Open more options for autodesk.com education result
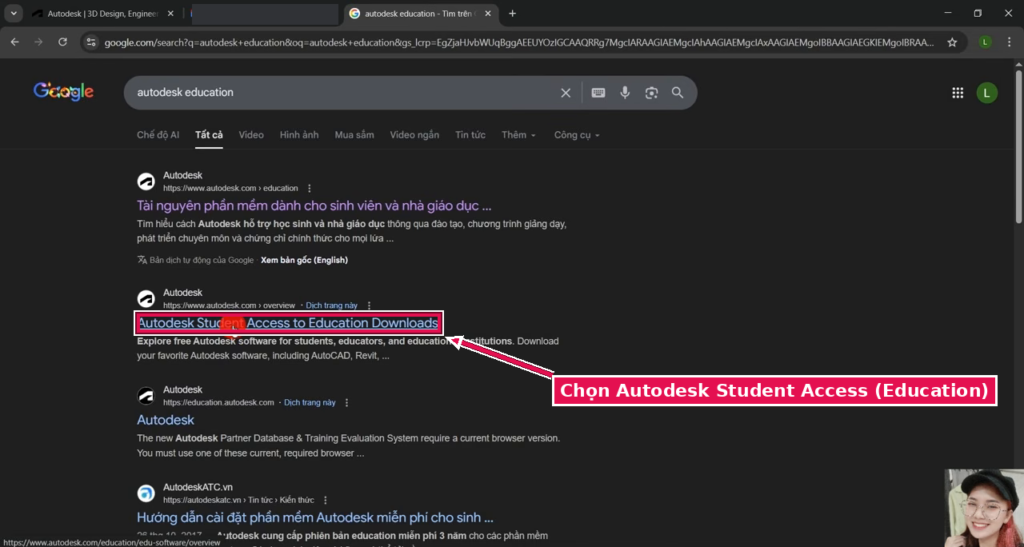The image size is (1024, 547). (310, 188)
